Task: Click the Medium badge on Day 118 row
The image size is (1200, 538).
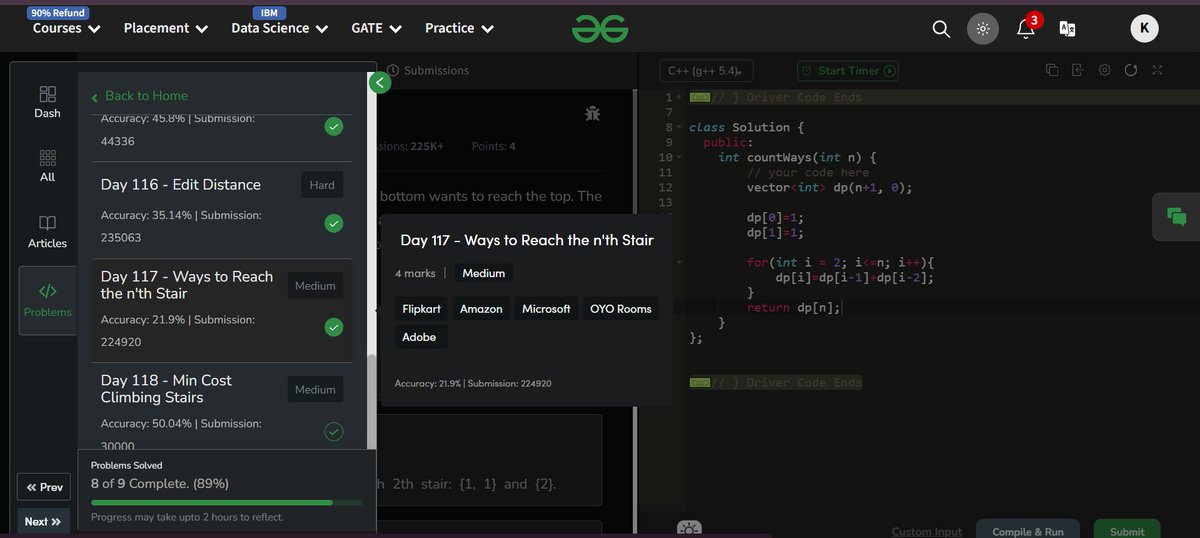Action: click(315, 390)
